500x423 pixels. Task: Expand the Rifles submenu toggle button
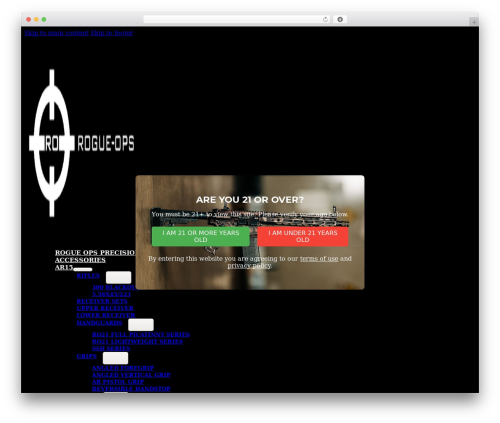(119, 277)
